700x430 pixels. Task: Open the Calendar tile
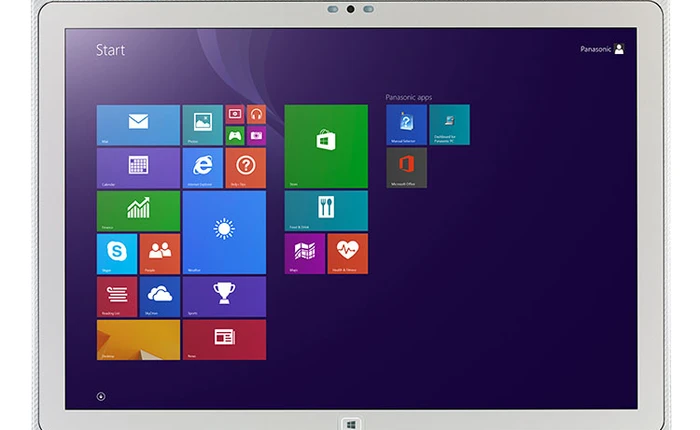click(138, 168)
